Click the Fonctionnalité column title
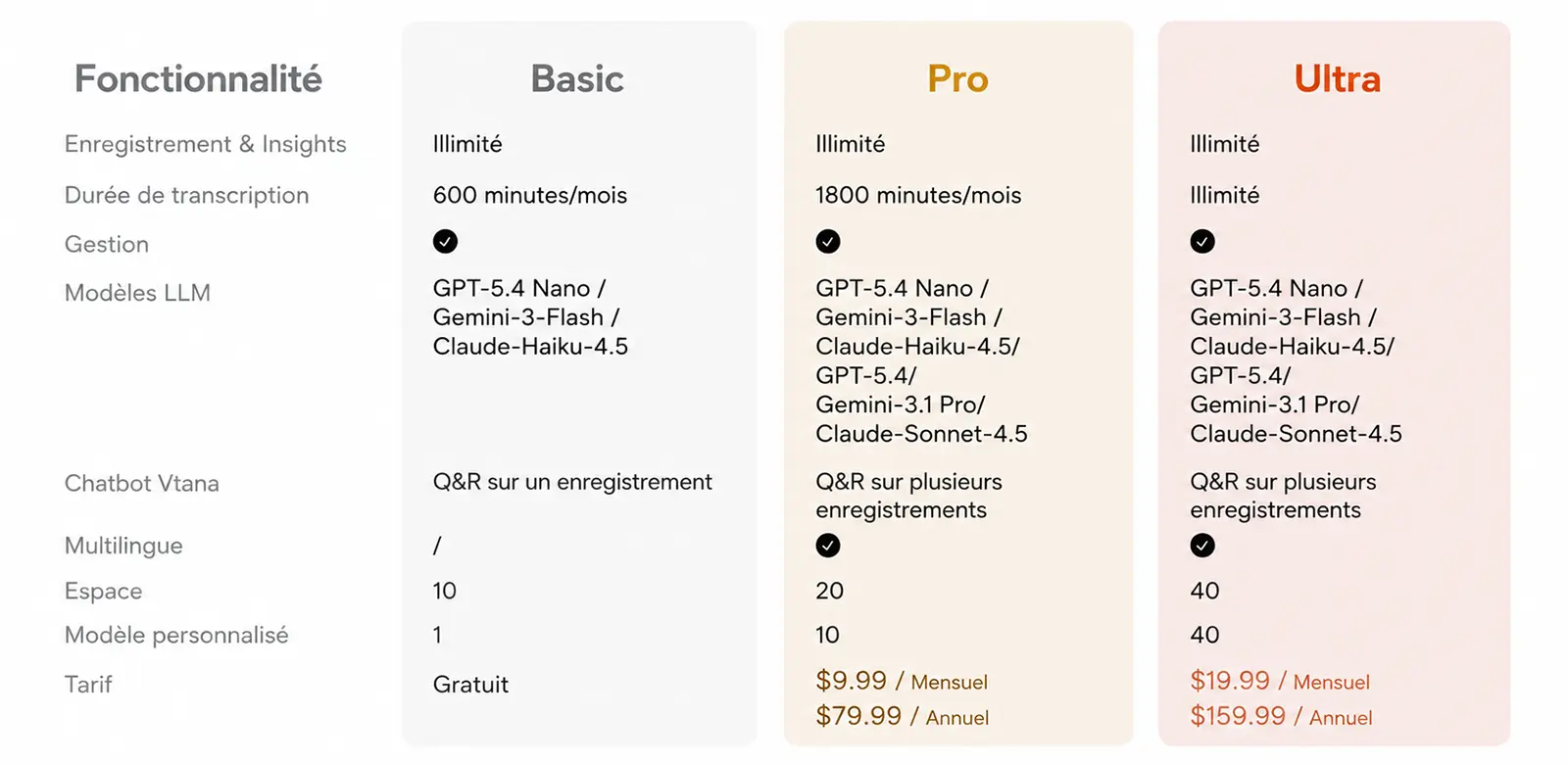This screenshot has width=1568, height=764. tap(198, 79)
